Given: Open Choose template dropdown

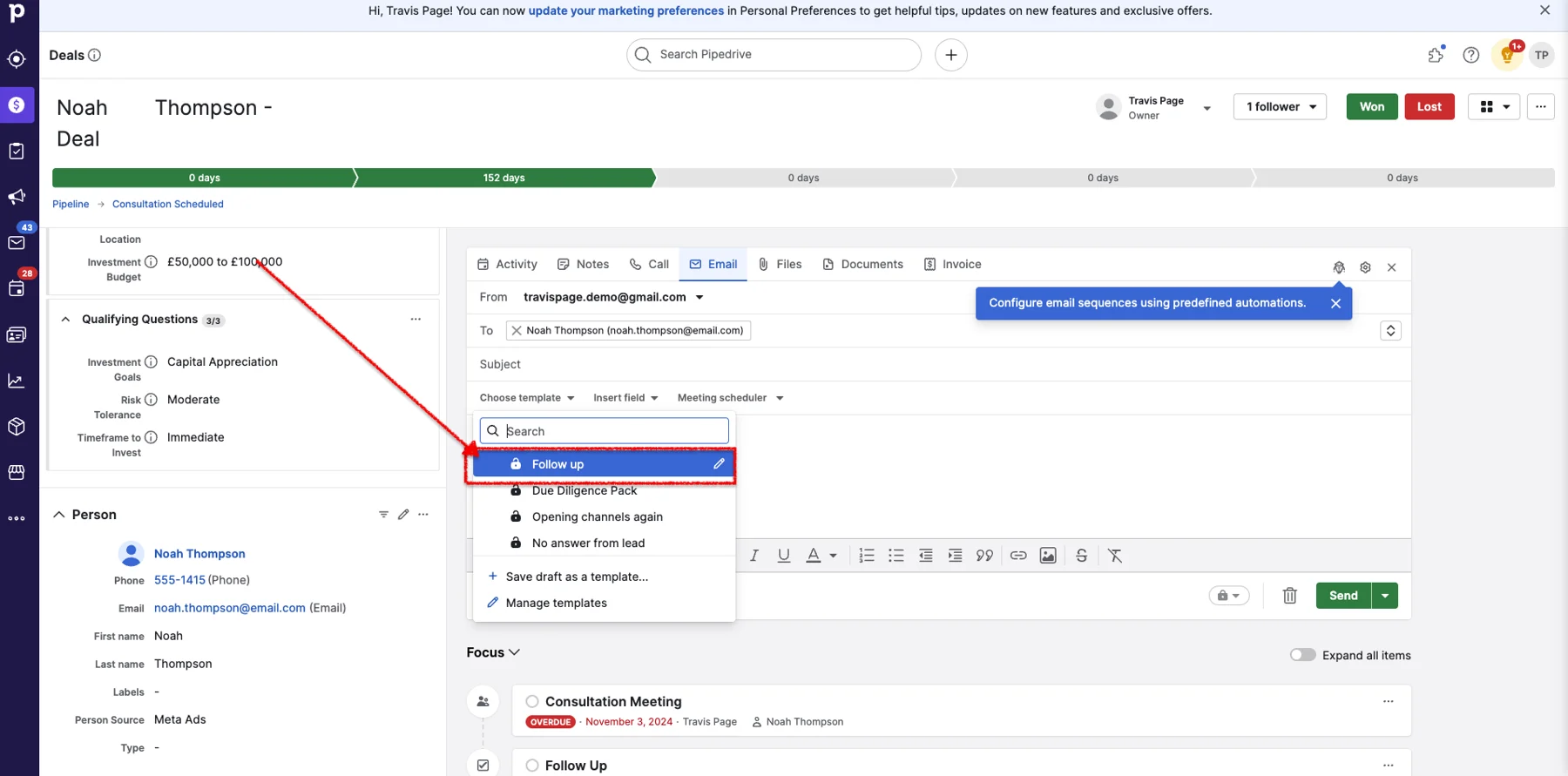Looking at the screenshot, I should click(x=527, y=398).
